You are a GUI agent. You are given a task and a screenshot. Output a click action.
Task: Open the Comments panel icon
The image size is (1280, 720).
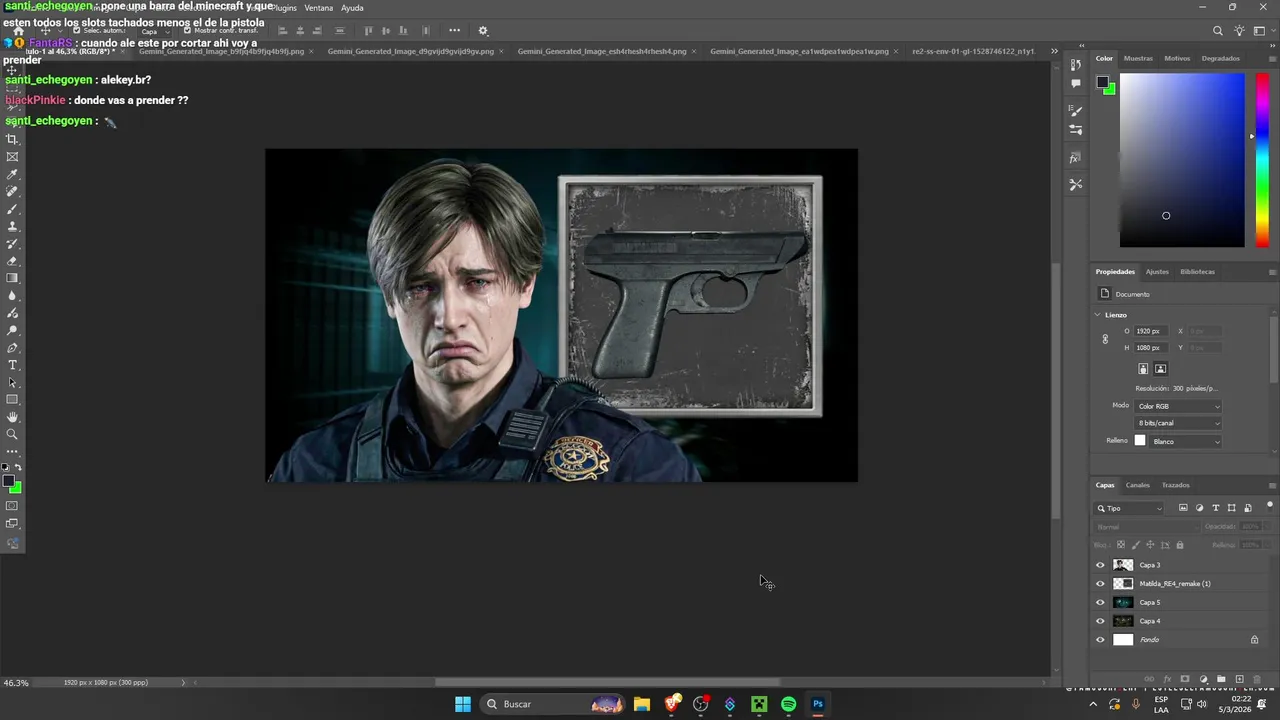click(1075, 84)
